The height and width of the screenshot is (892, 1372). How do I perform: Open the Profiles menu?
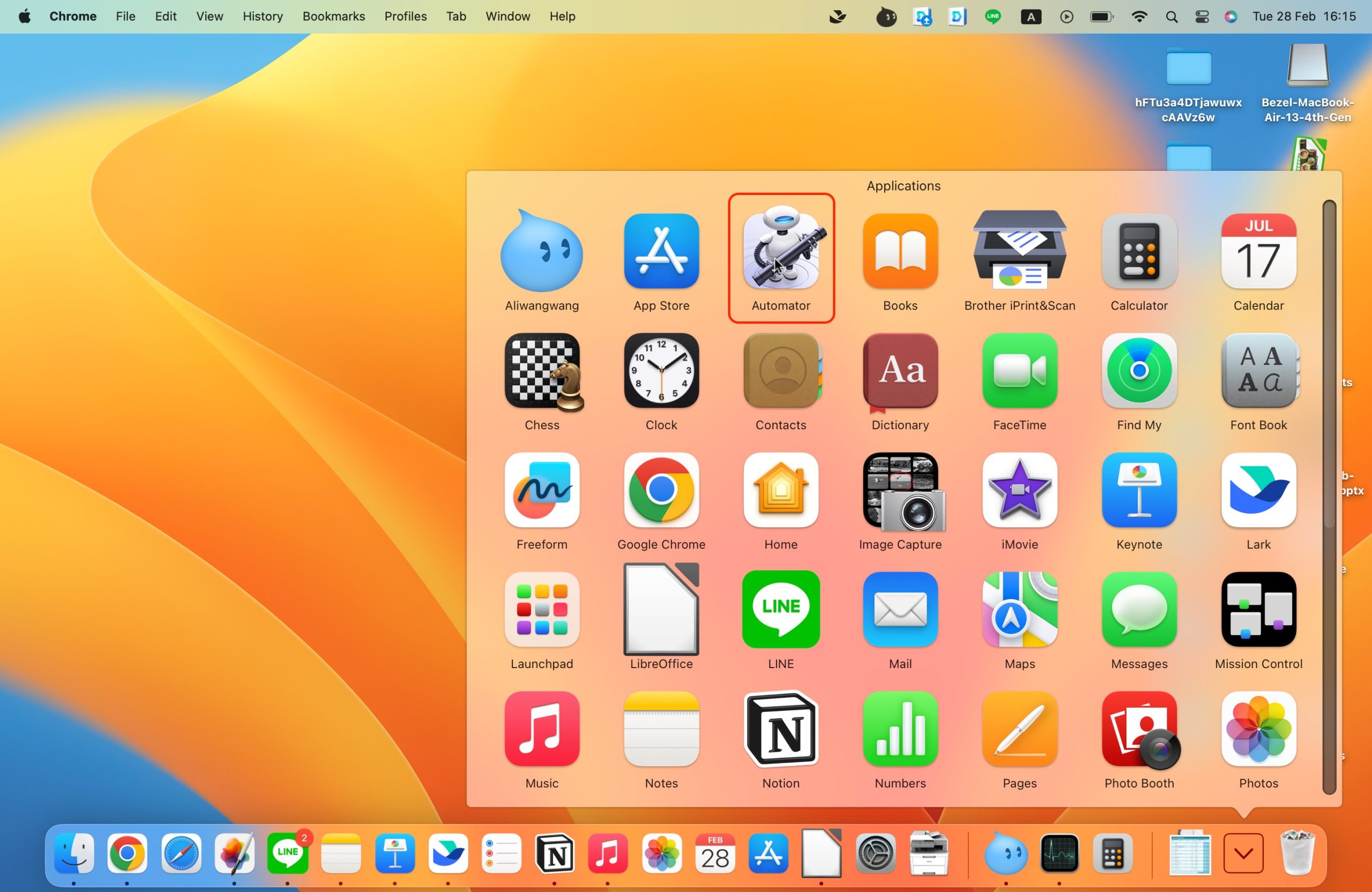(x=405, y=17)
